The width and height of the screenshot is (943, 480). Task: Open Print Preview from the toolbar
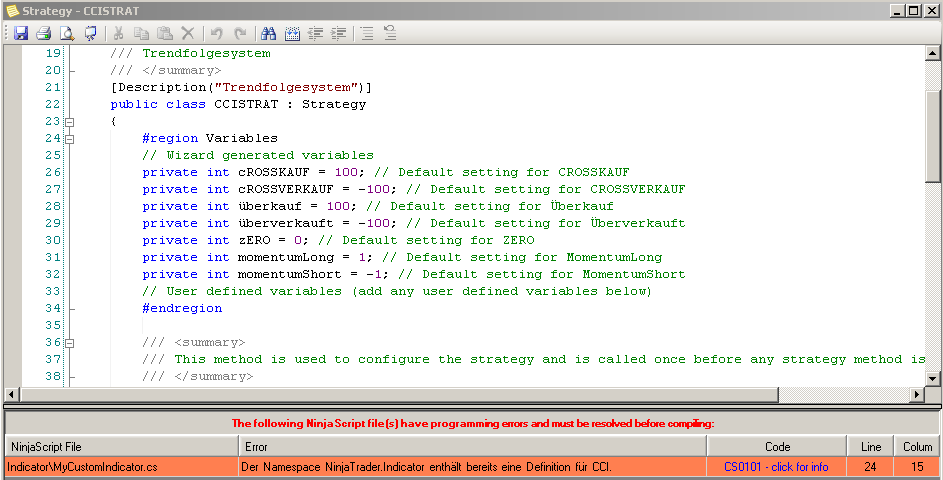[x=67, y=33]
